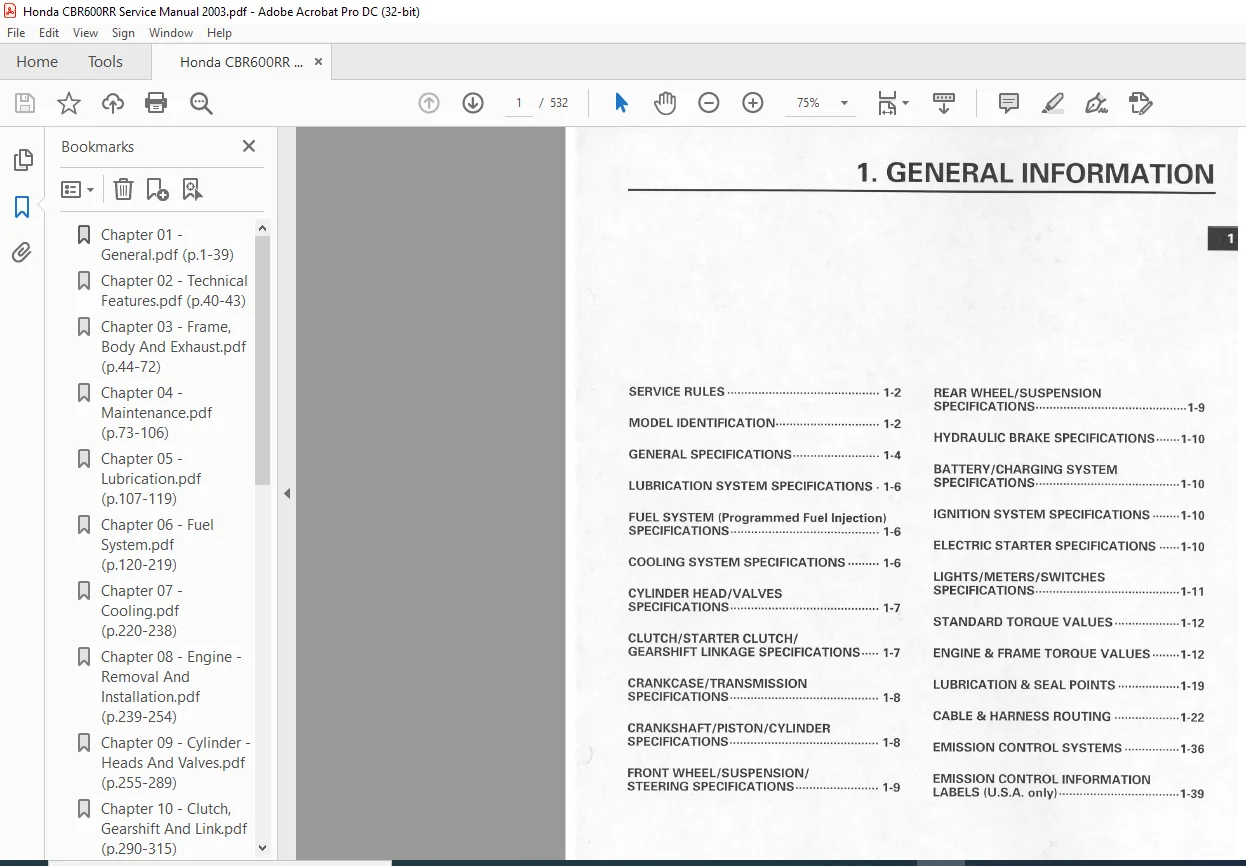Viewport: 1246px width, 866px height.
Task: Open Page Thumbnails panel
Action: pos(22,160)
